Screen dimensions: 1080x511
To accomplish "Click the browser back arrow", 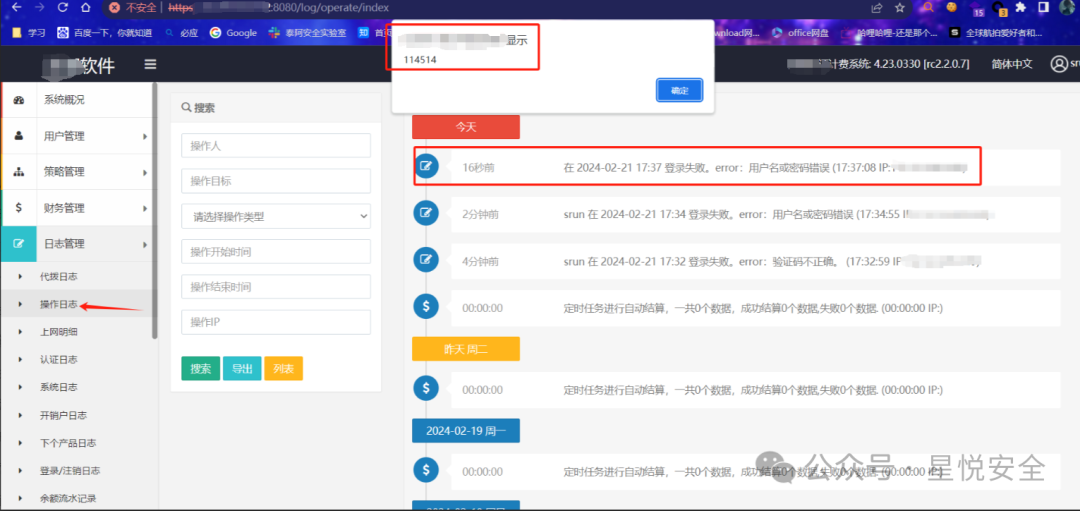I will pyautogui.click(x=17, y=8).
